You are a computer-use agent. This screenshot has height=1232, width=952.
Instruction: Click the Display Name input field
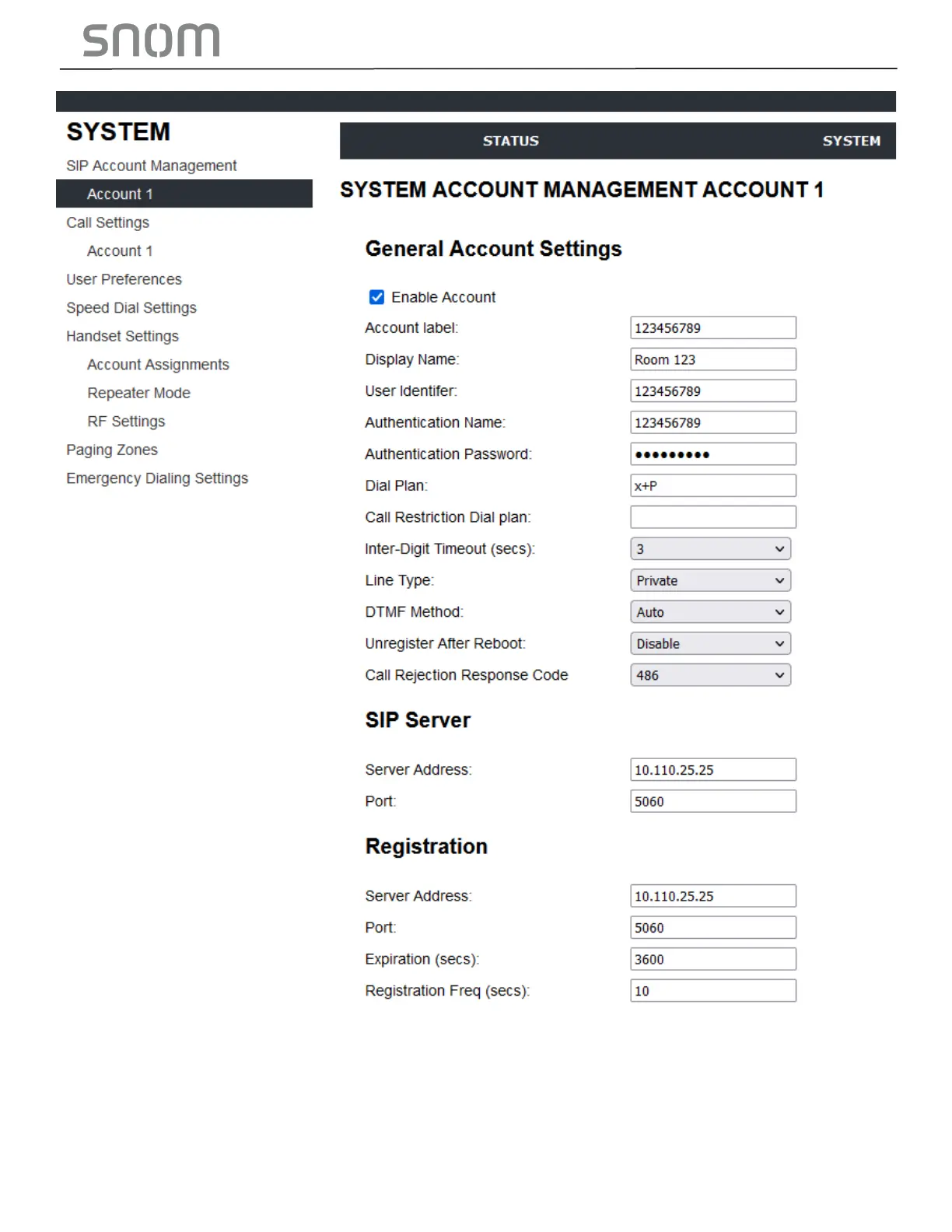click(712, 360)
